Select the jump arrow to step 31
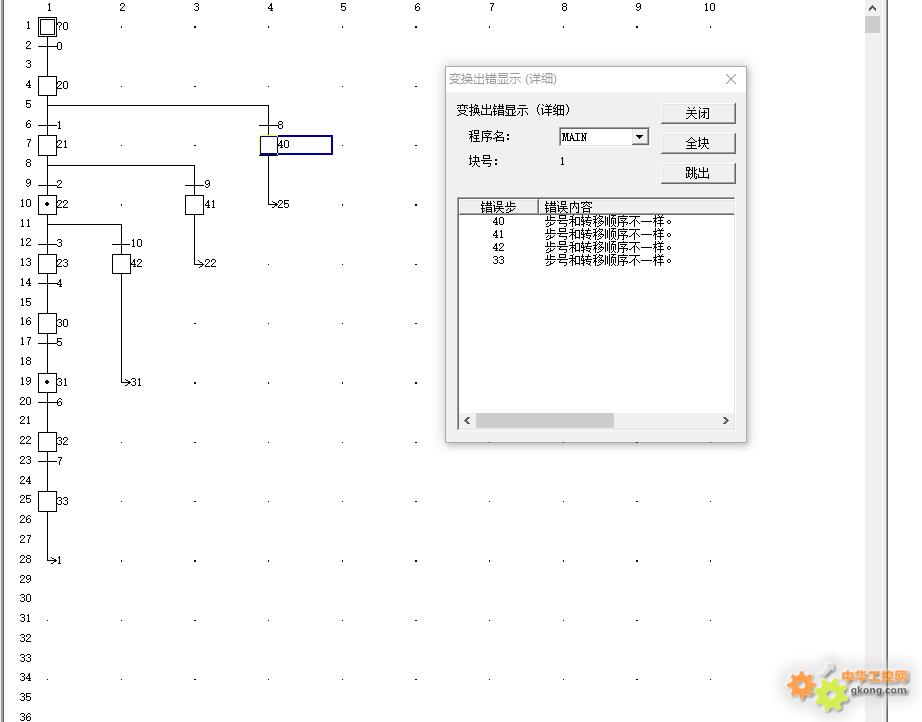Screen dimensions: 922x722 point(132,382)
